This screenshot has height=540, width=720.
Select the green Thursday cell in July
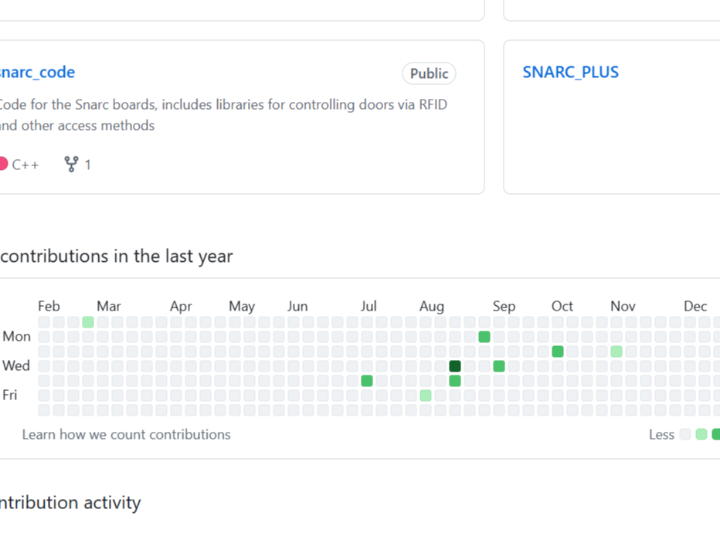pyautogui.click(x=367, y=381)
